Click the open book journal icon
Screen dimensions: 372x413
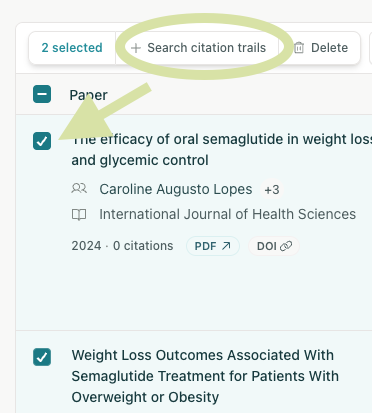(x=79, y=214)
